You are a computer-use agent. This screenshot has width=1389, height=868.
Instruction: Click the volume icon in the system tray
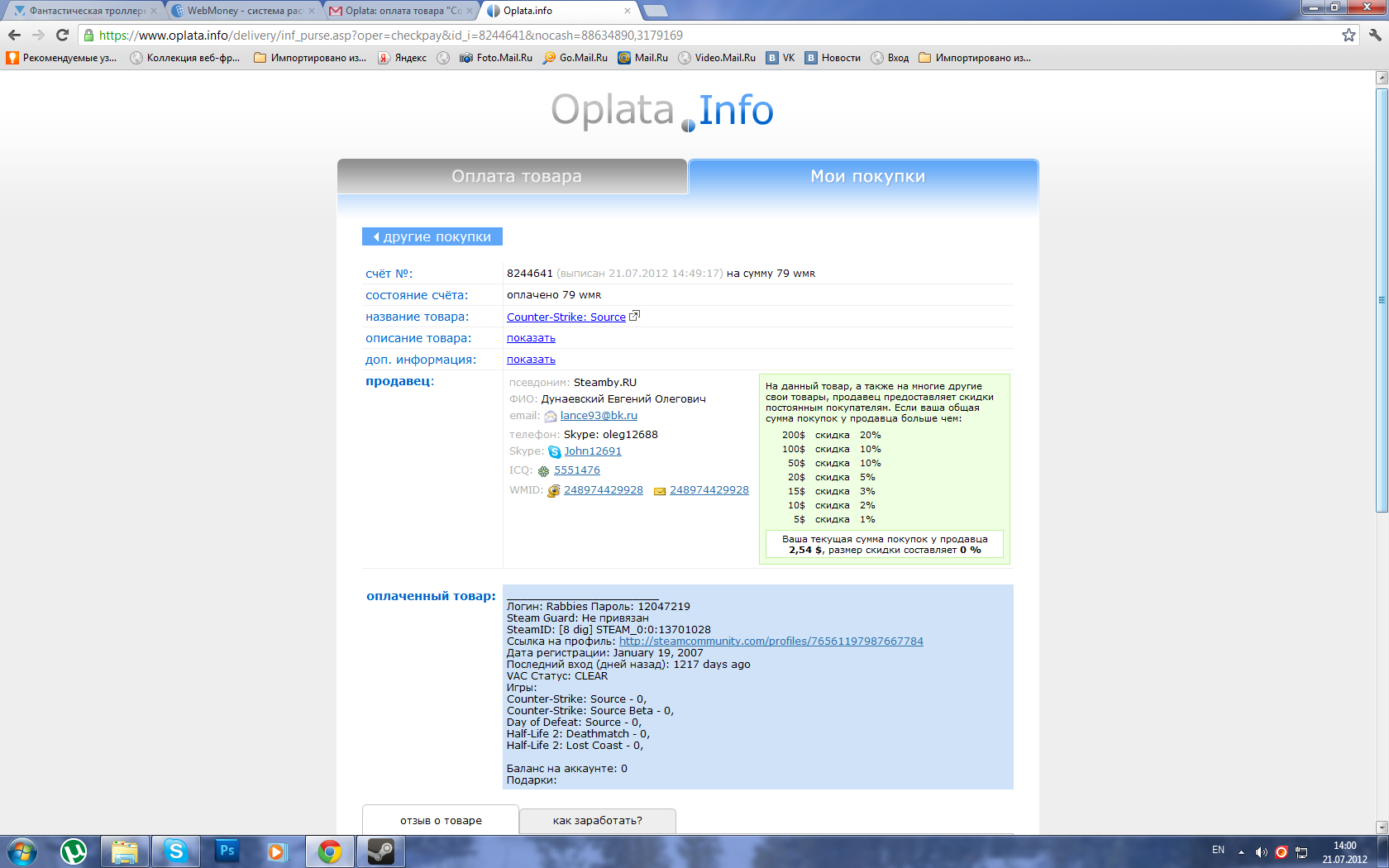1262,851
